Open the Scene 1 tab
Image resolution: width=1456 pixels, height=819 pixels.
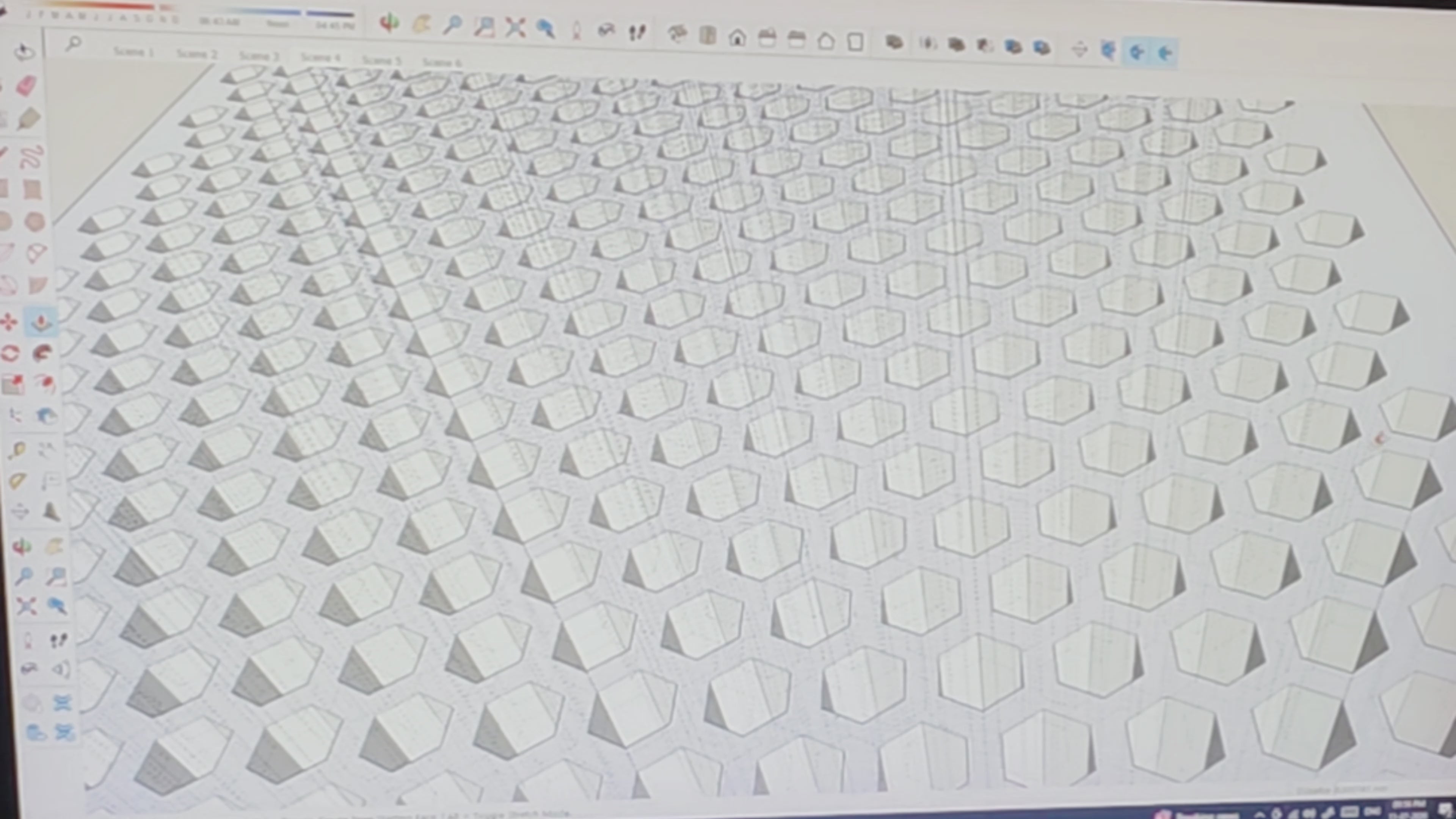[134, 52]
